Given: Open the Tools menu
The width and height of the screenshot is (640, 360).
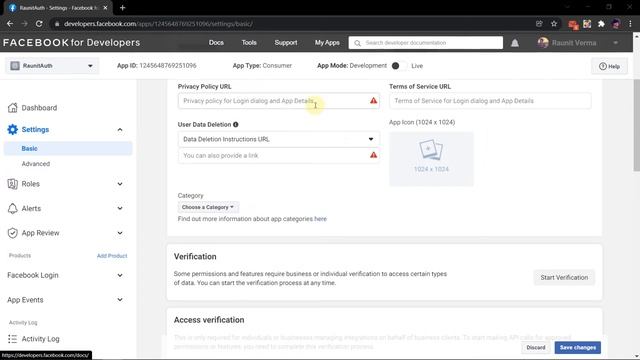Looking at the screenshot, I should point(249,42).
